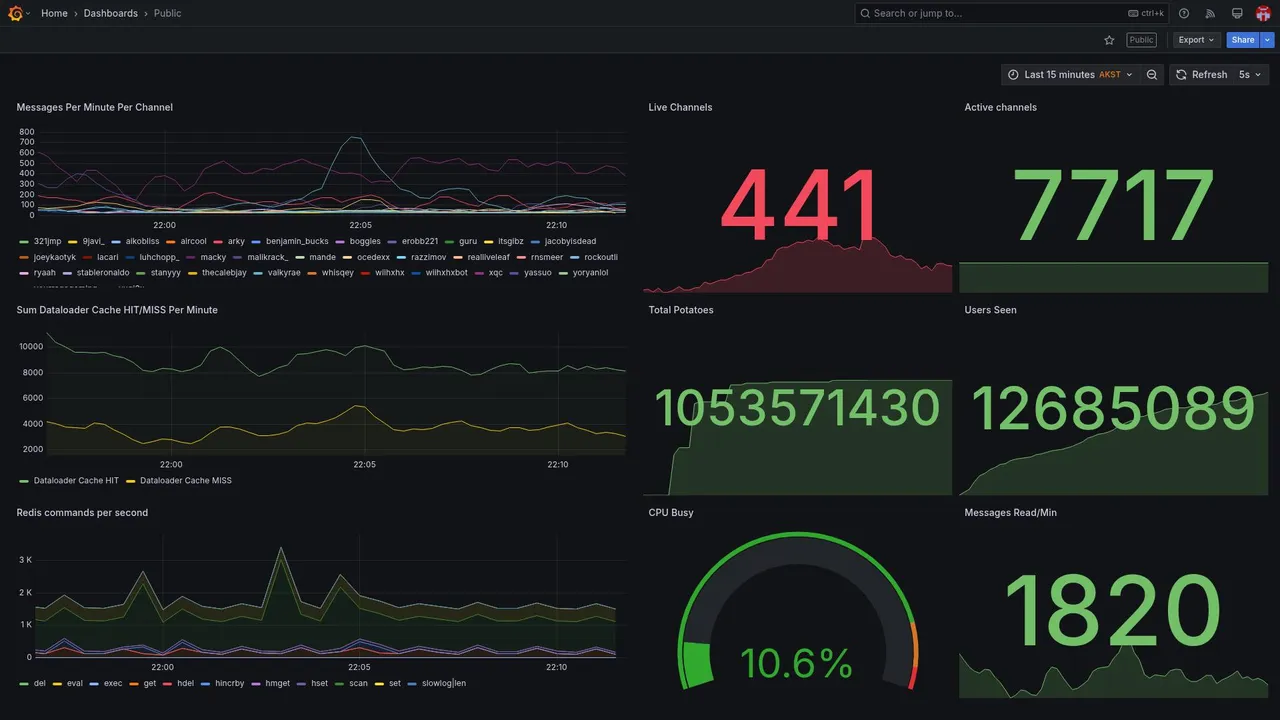
Task: Open the Last 15 minutes time picker
Action: point(1070,75)
